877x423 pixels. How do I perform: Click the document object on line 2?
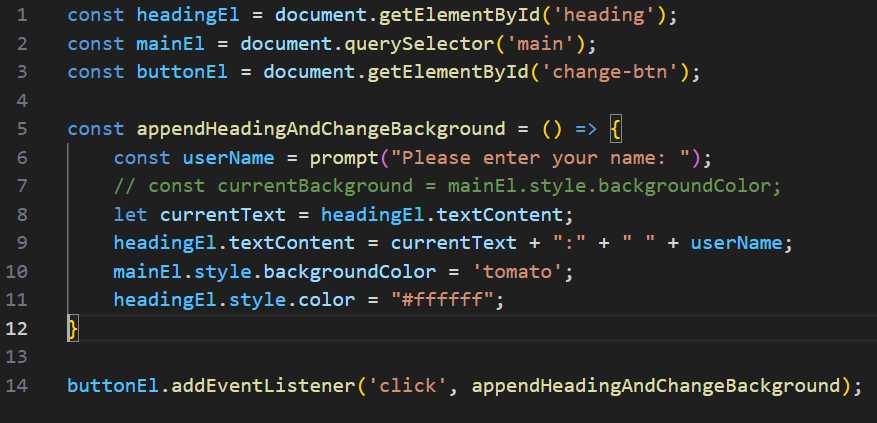pyautogui.click(x=286, y=44)
